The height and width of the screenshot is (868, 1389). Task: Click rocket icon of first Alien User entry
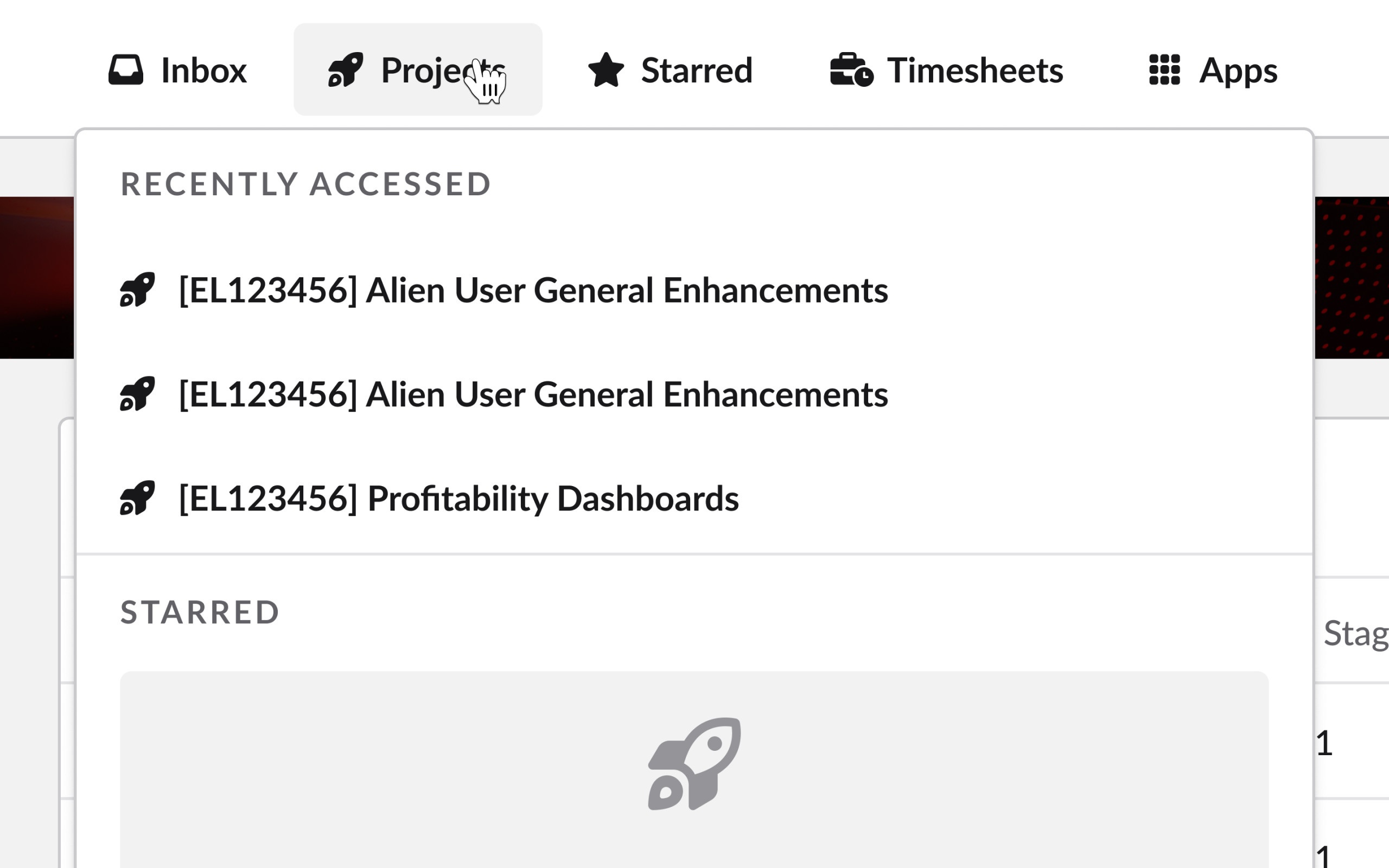coord(137,289)
